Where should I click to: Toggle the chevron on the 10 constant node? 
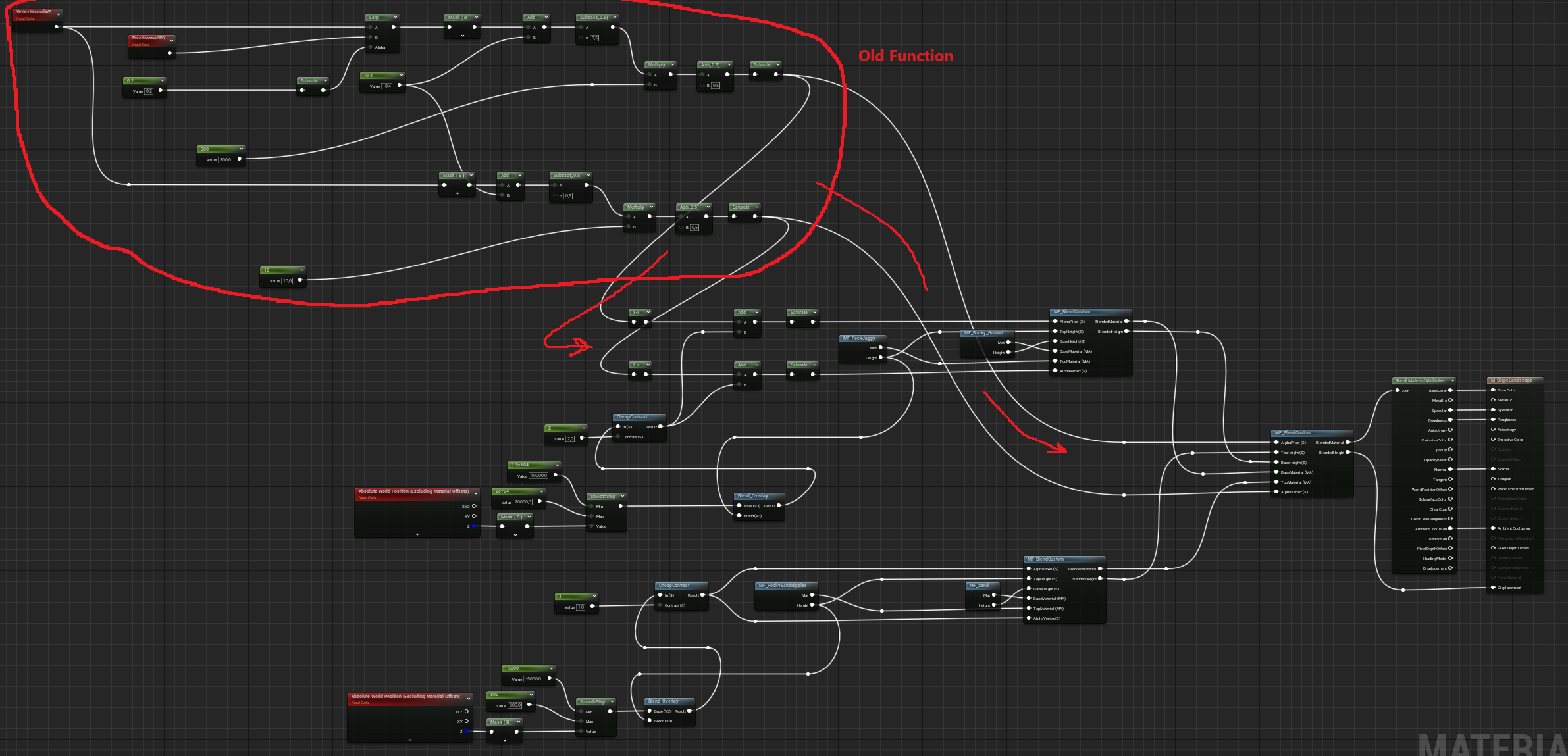pyautogui.click(x=301, y=270)
